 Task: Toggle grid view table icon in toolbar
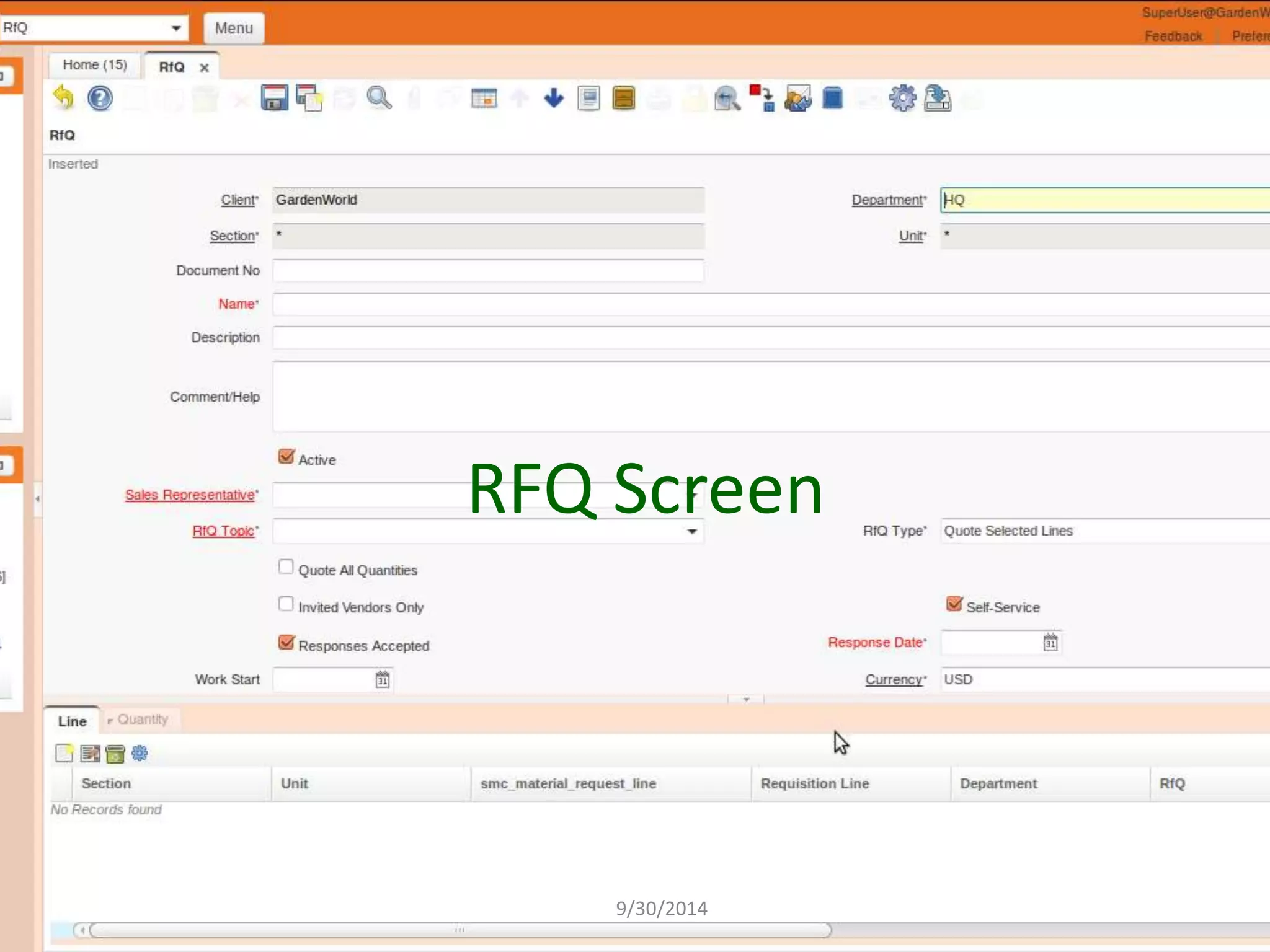[x=484, y=98]
